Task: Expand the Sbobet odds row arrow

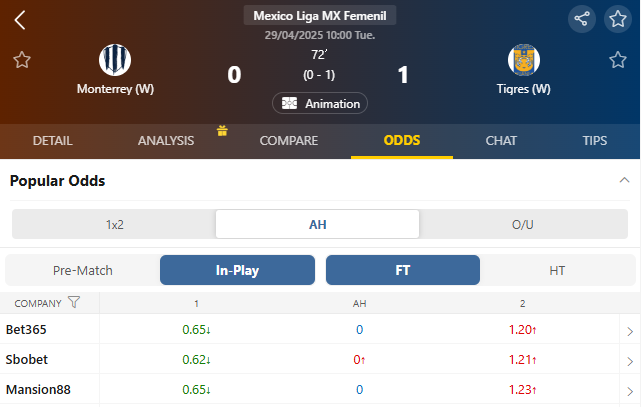Action: pos(629,360)
